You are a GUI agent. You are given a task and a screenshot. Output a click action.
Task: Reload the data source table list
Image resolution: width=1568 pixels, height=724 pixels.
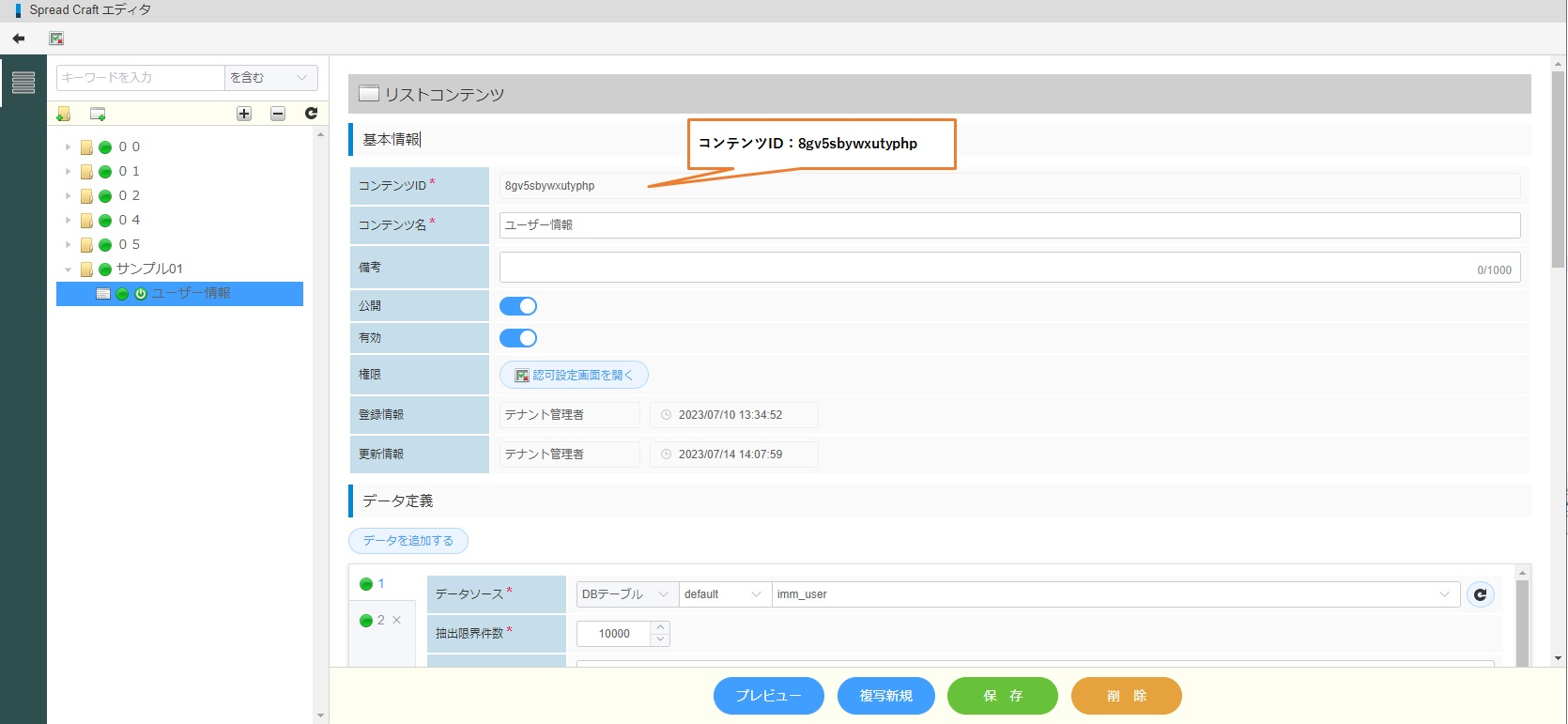click(1480, 594)
